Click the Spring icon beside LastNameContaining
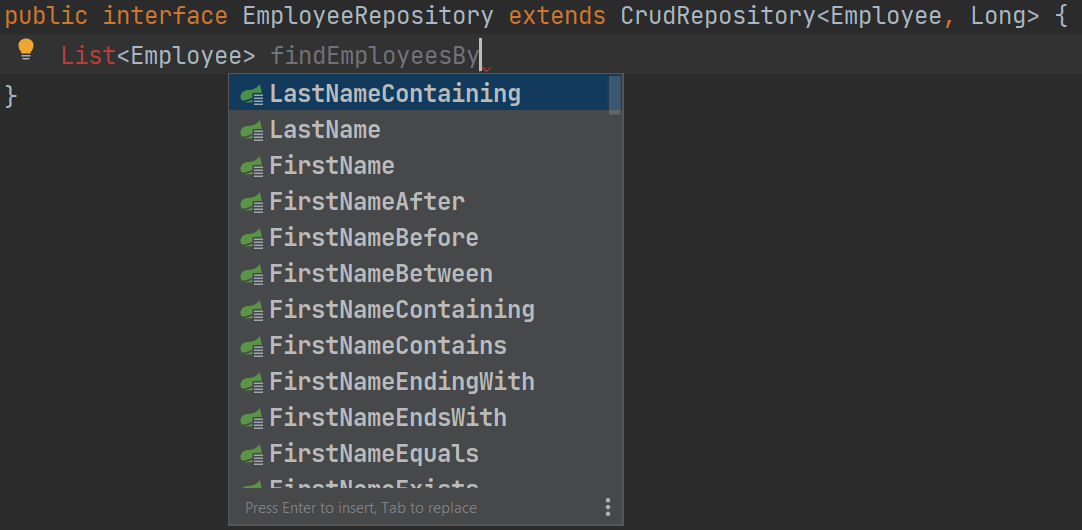 click(252, 94)
